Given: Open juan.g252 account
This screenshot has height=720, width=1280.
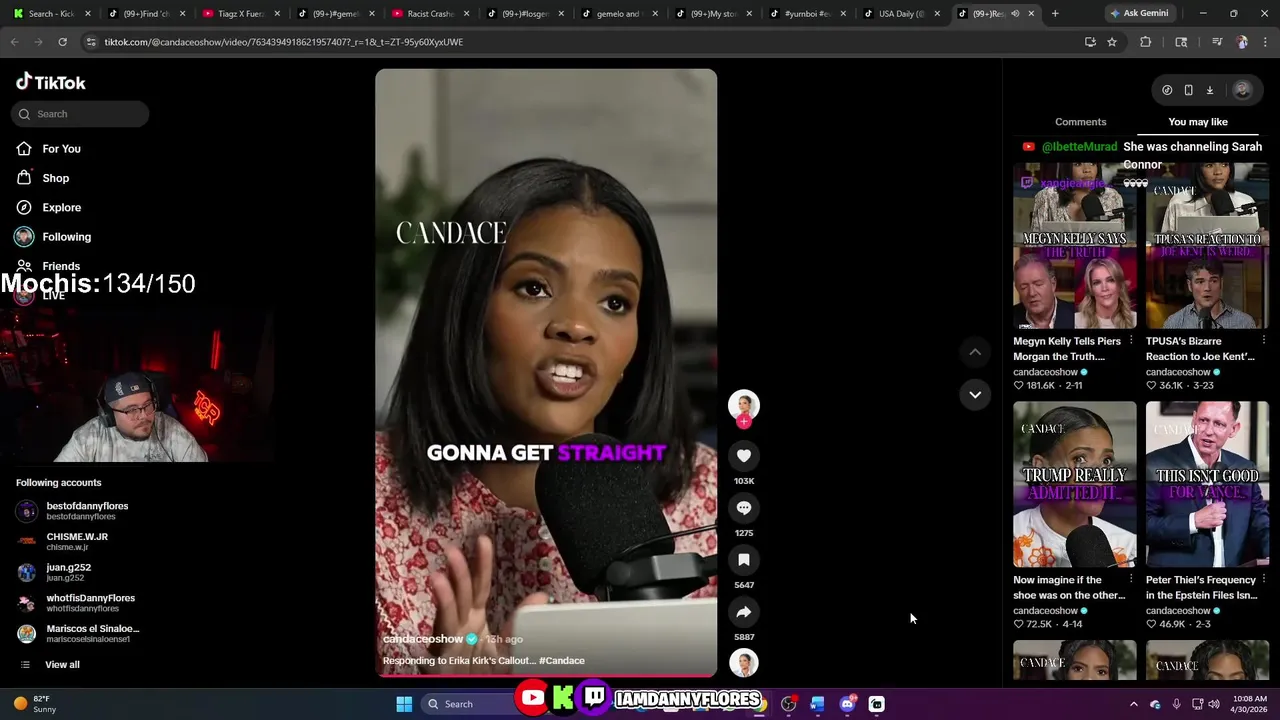Looking at the screenshot, I should pyautogui.click(x=68, y=572).
